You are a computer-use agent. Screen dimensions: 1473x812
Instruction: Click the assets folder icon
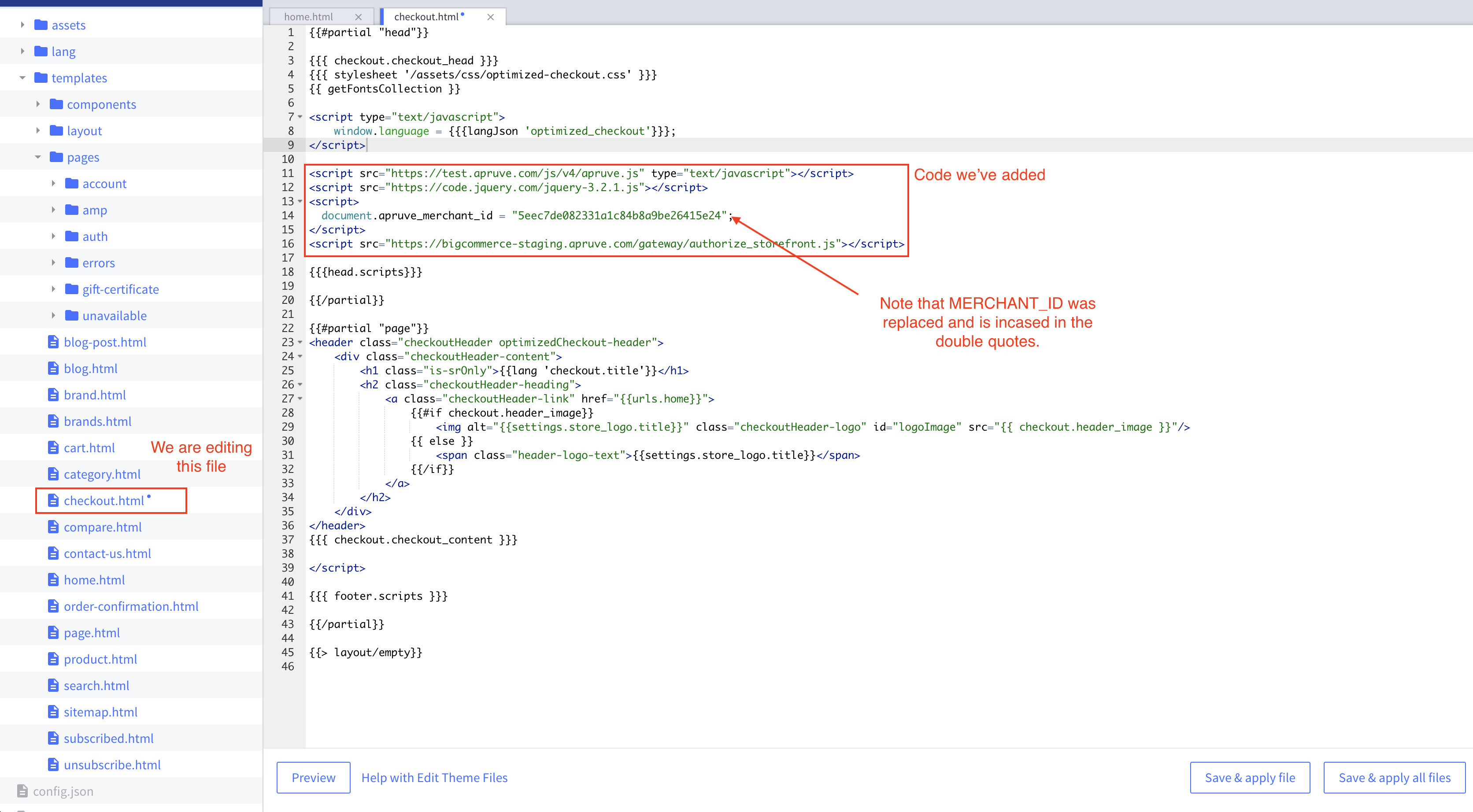41,25
